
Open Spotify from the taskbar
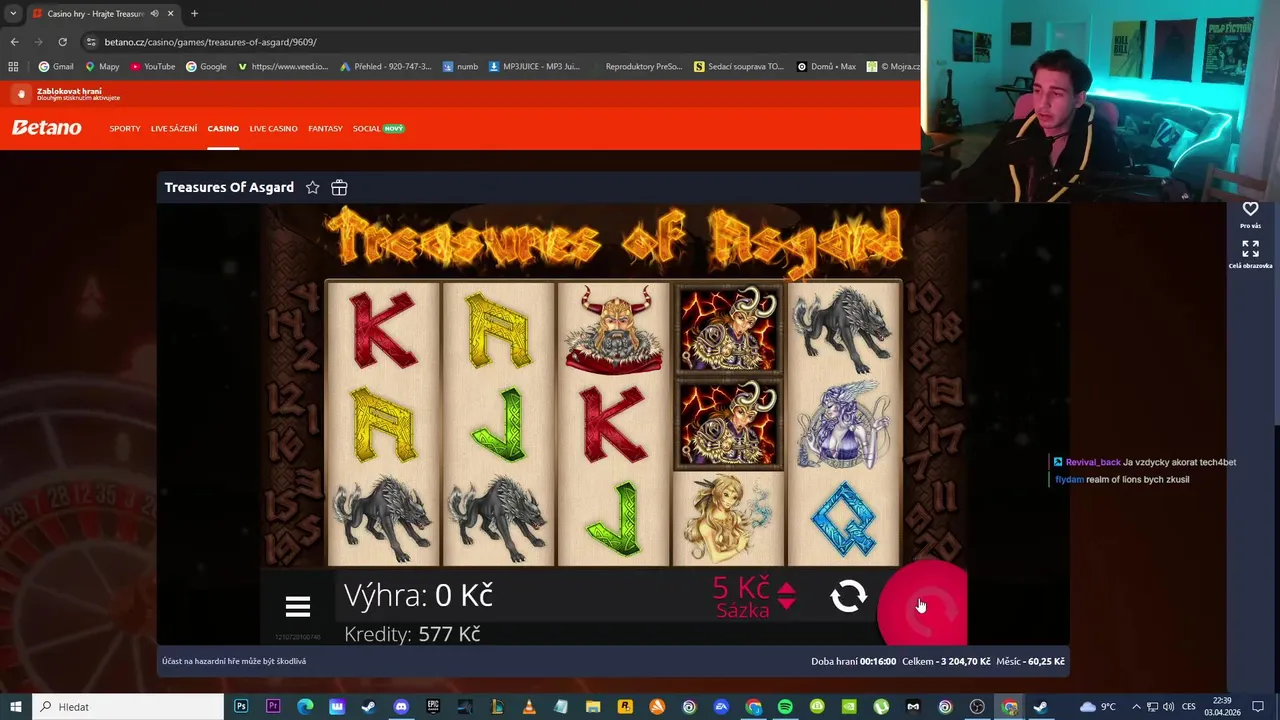point(785,707)
